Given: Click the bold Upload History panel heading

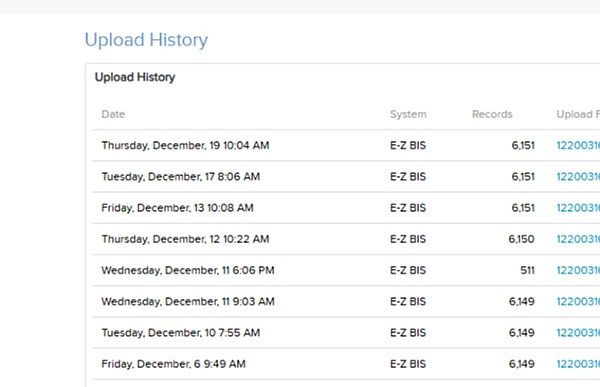Looking at the screenshot, I should click(x=135, y=77).
